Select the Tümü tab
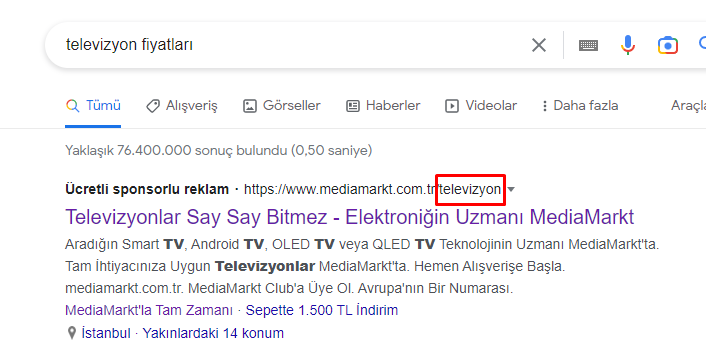706x361 pixels. 93,106
